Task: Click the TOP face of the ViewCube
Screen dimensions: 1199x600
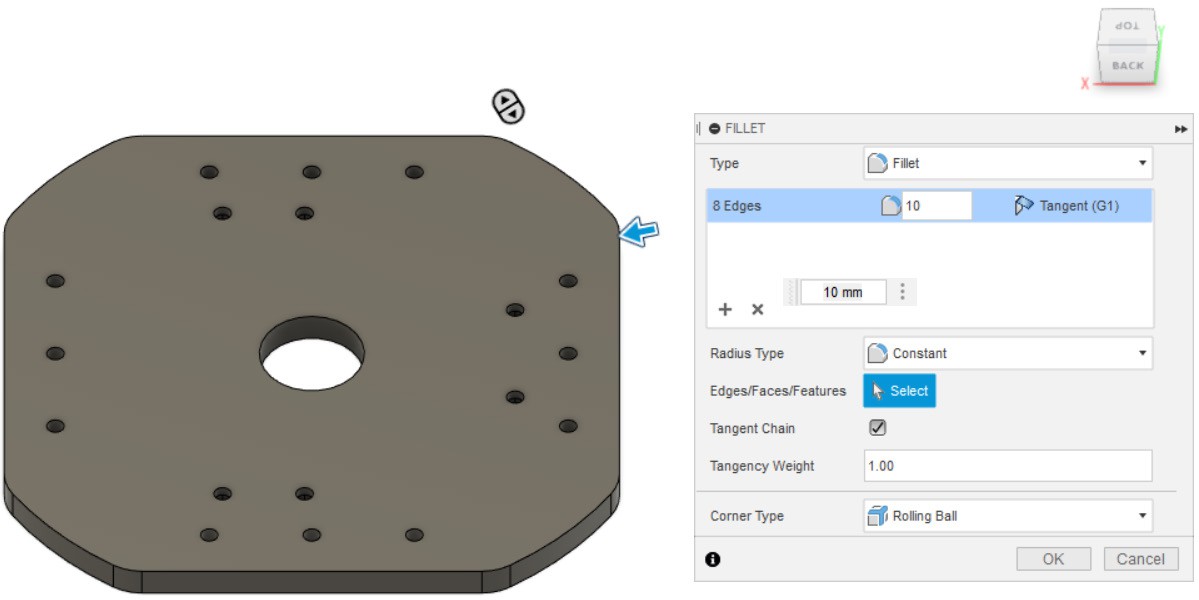Action: click(1127, 25)
